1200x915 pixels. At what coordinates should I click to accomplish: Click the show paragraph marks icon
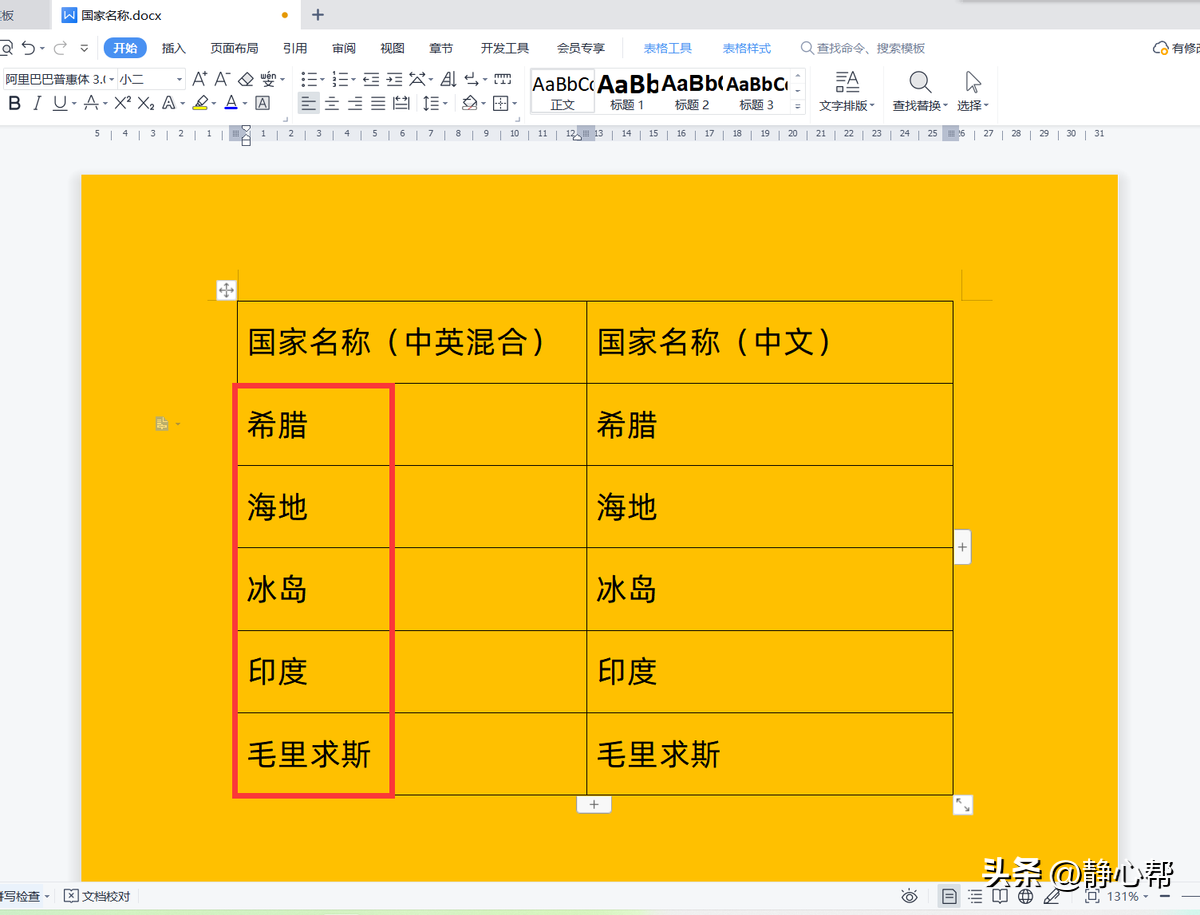tap(473, 79)
